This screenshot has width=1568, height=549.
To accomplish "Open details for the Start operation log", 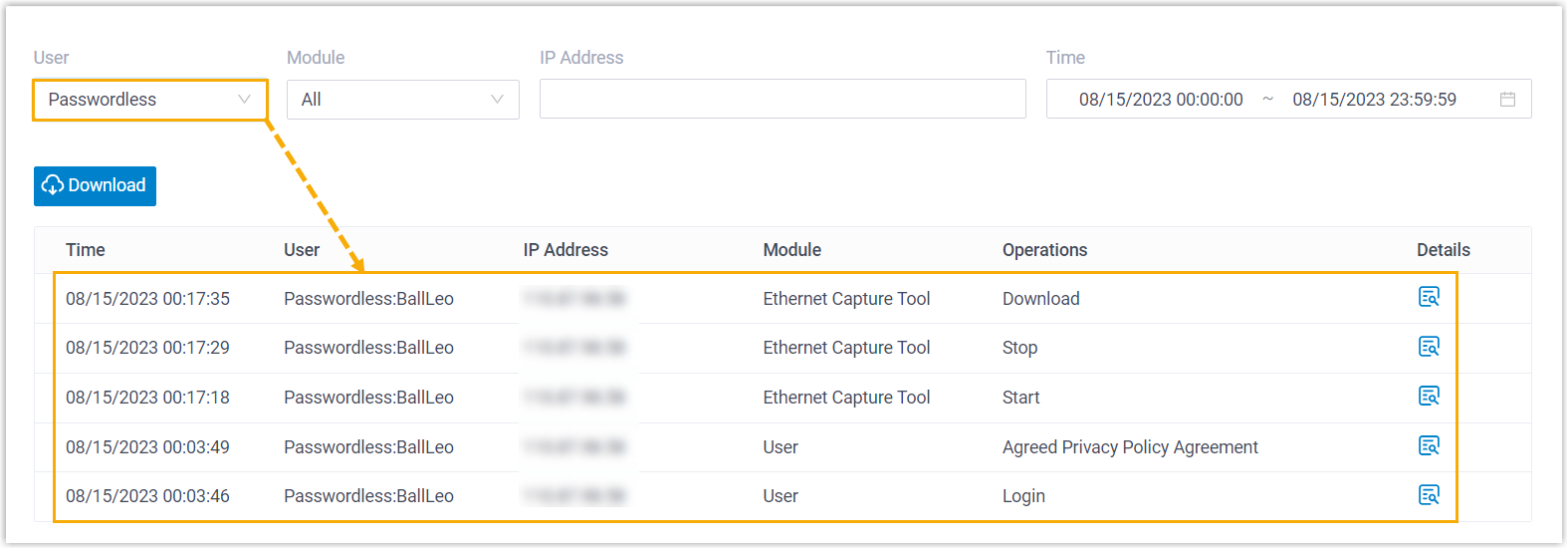I will 1429,397.
